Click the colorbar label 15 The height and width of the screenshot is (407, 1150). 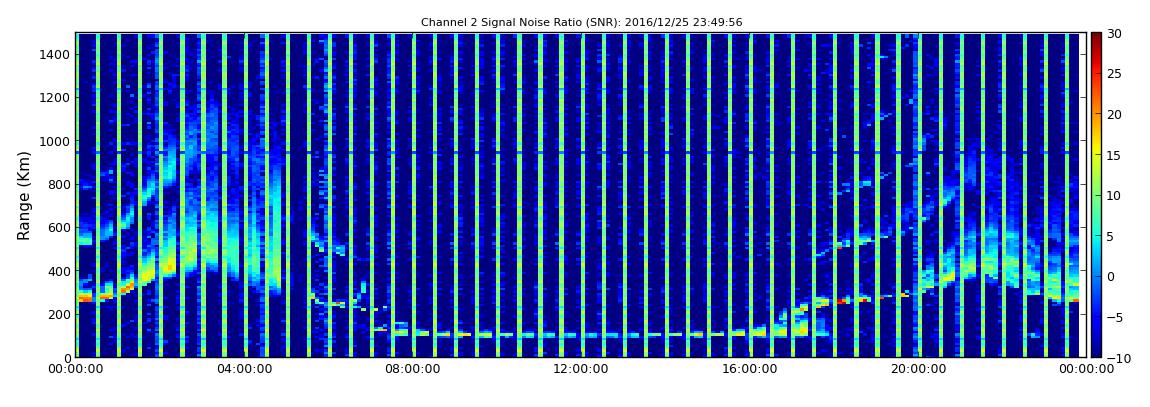pos(1115,155)
